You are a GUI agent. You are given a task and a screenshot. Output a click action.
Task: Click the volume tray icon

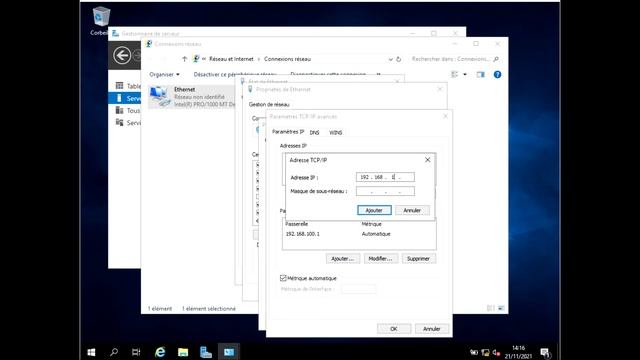coord(496,352)
